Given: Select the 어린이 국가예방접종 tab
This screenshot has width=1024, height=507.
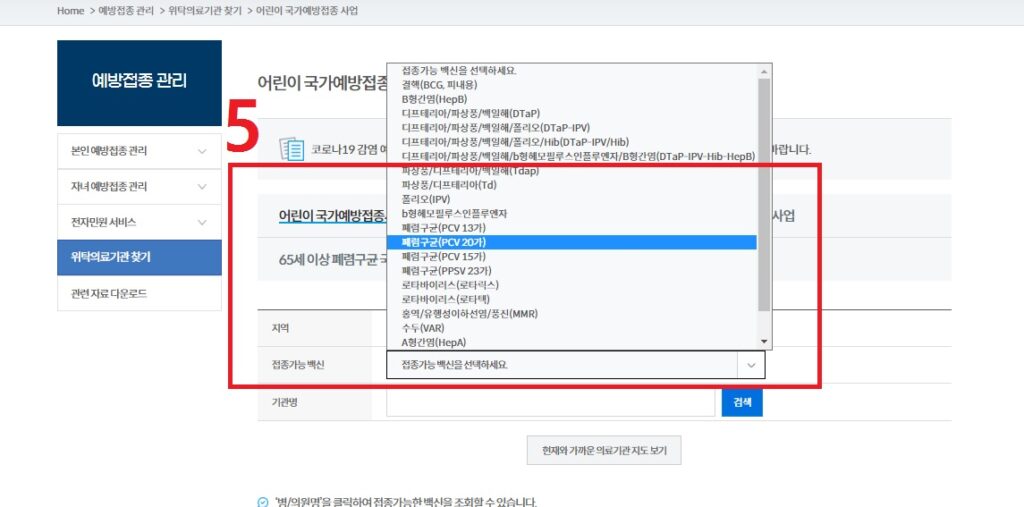Looking at the screenshot, I should click(x=332, y=216).
